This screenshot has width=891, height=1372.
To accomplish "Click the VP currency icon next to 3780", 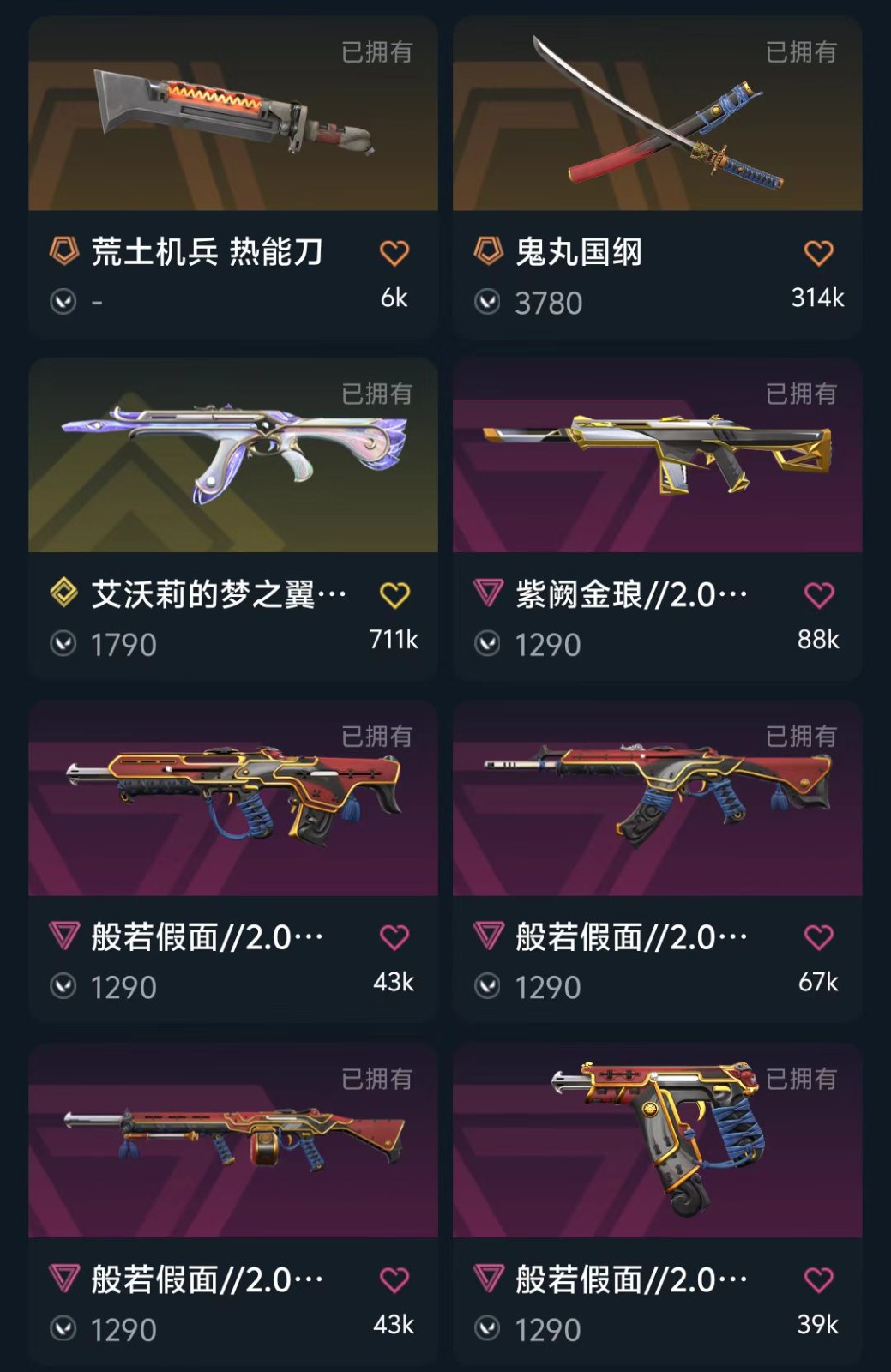I will [x=488, y=302].
